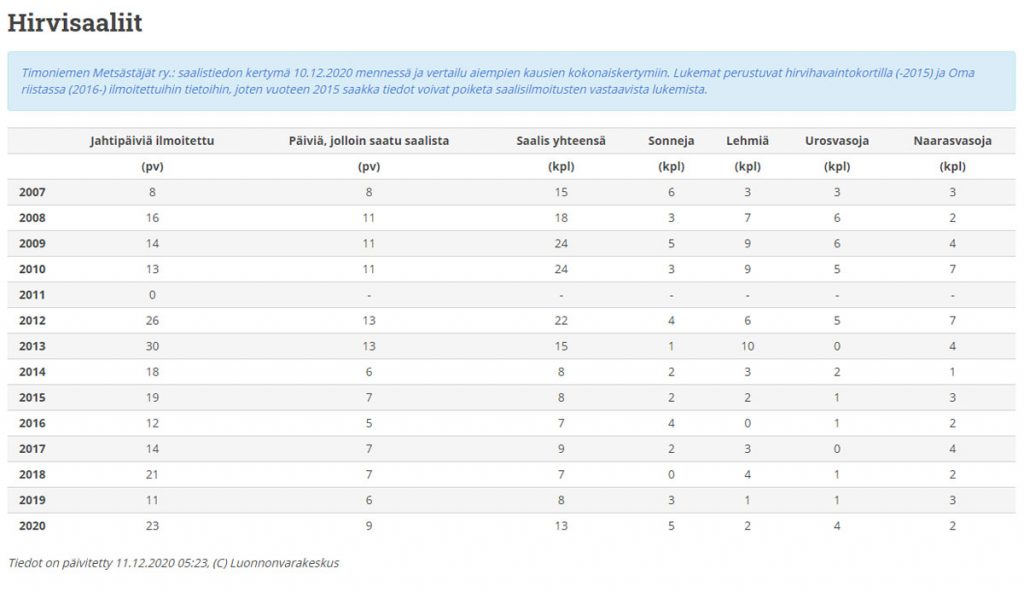Select the 2007 row label
Viewport: 1024px width, 592px height.
(32, 192)
